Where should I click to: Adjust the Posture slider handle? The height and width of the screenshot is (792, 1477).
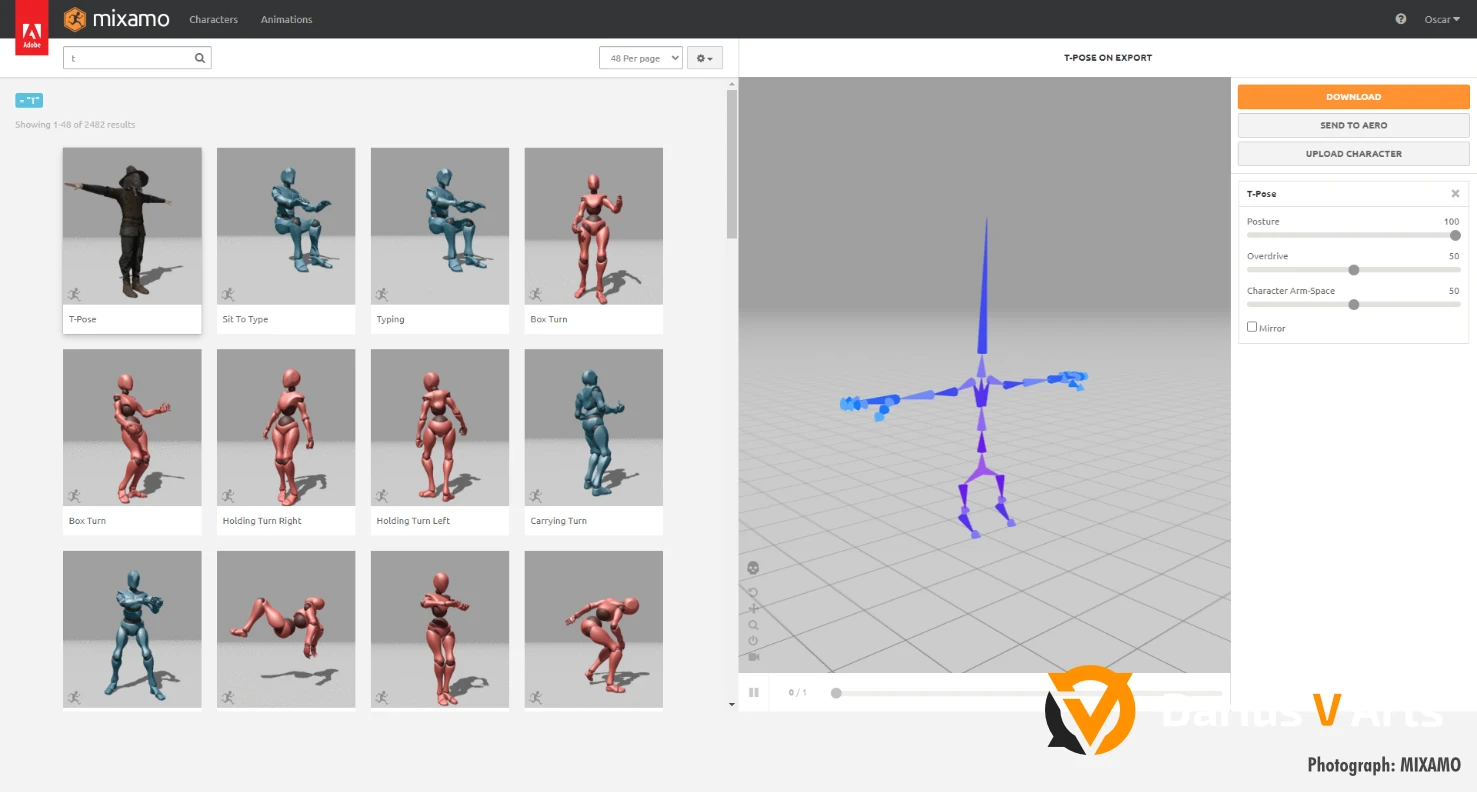[x=1455, y=236]
